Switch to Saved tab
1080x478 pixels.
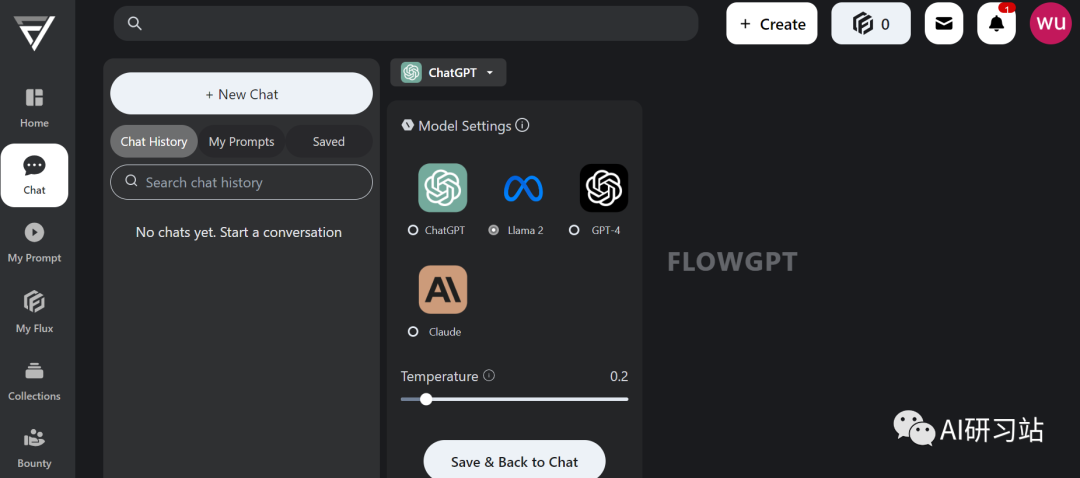click(329, 141)
